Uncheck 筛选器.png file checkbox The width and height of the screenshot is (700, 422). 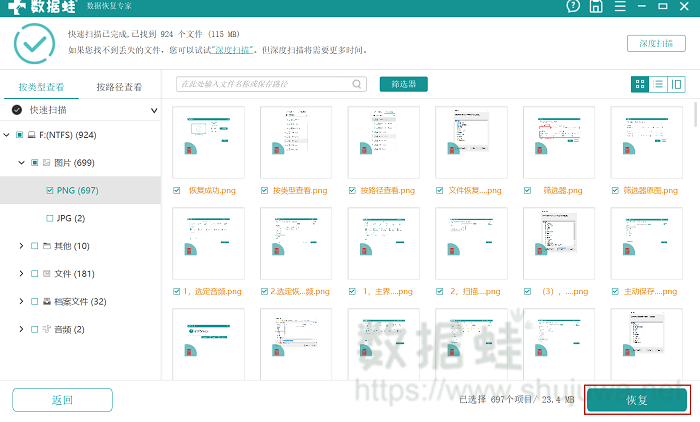(528, 191)
